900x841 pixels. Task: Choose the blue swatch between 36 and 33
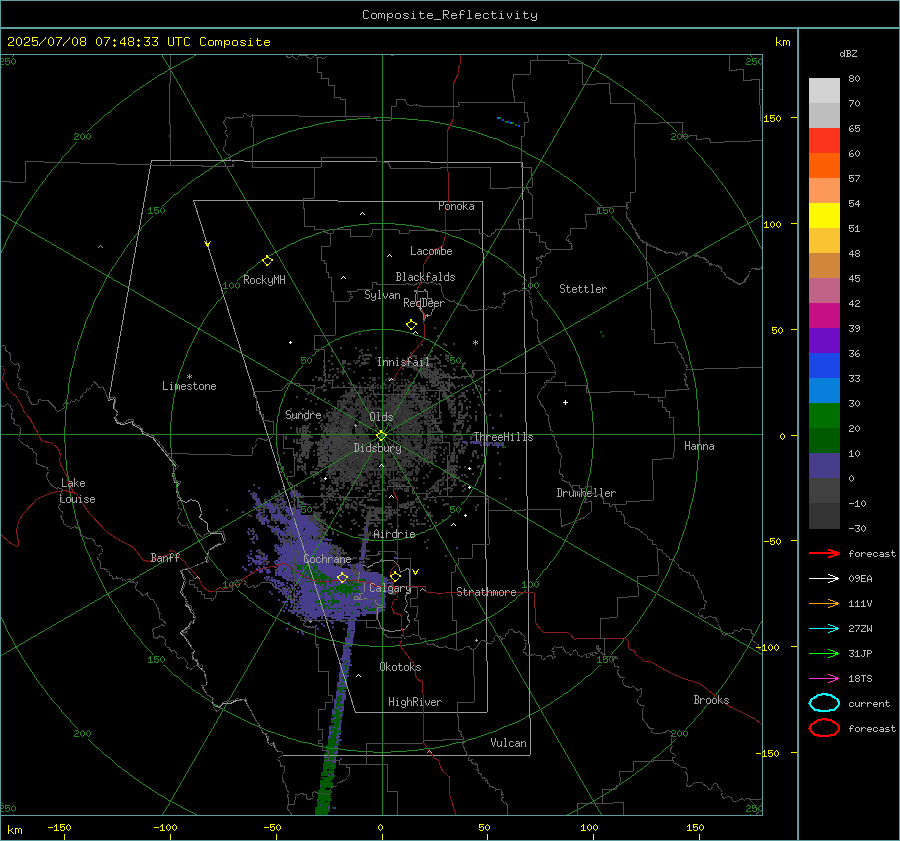[x=824, y=366]
